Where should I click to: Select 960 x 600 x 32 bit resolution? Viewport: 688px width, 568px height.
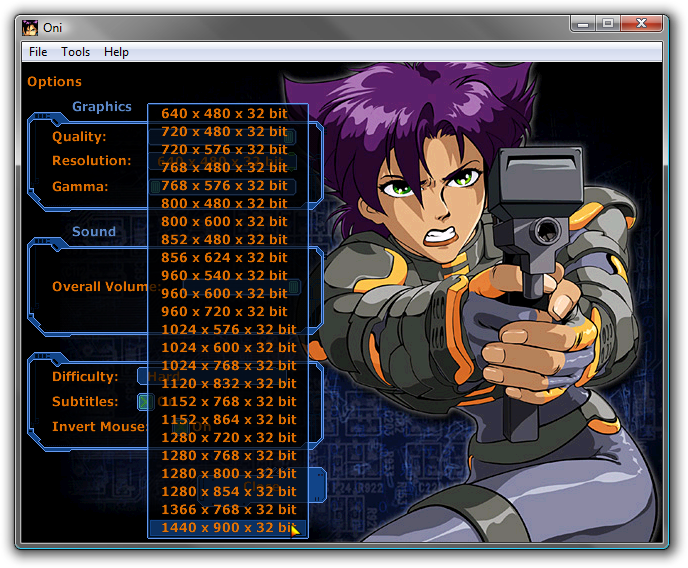(x=228, y=293)
